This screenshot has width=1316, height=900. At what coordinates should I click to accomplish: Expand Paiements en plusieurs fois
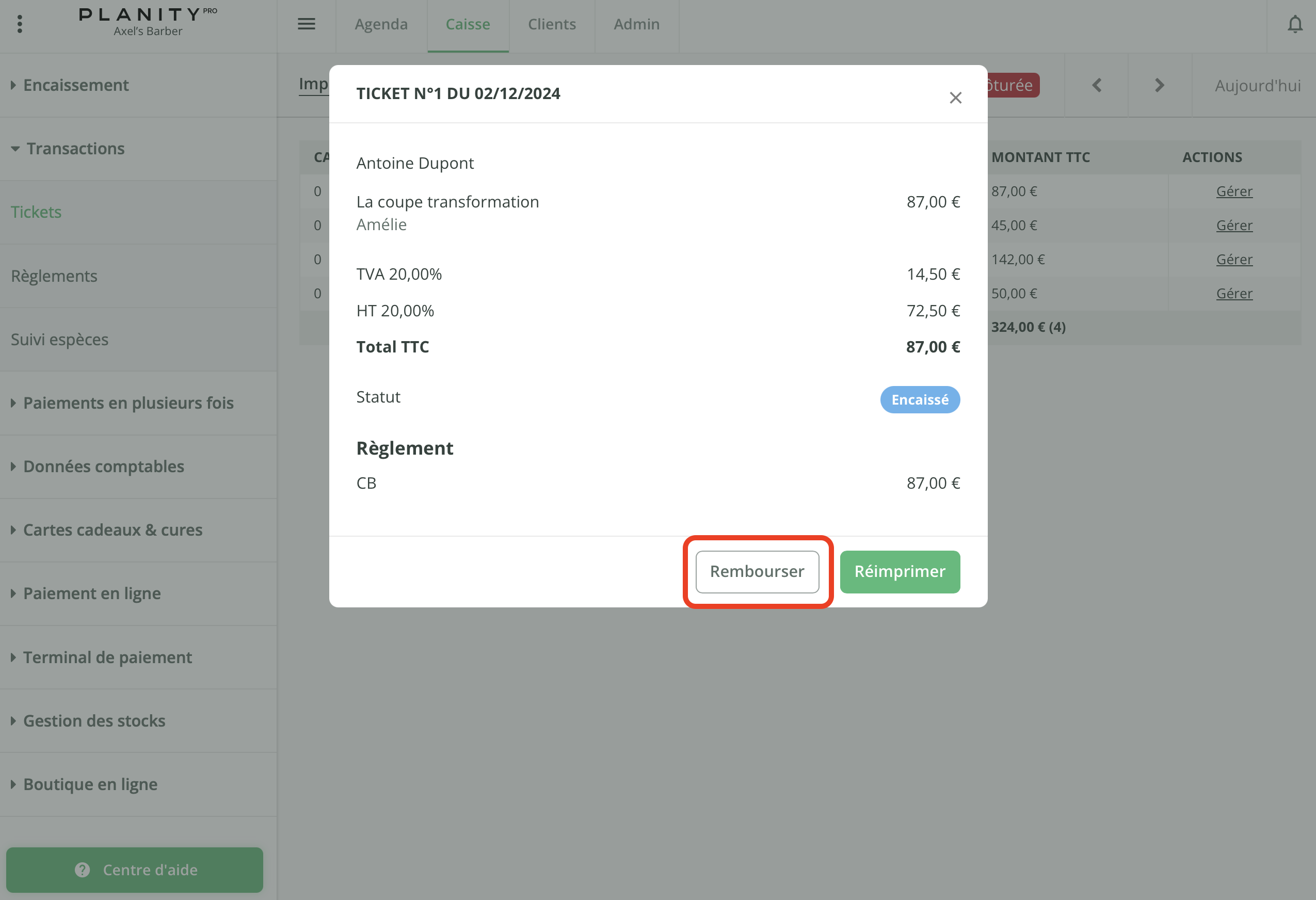(x=128, y=403)
